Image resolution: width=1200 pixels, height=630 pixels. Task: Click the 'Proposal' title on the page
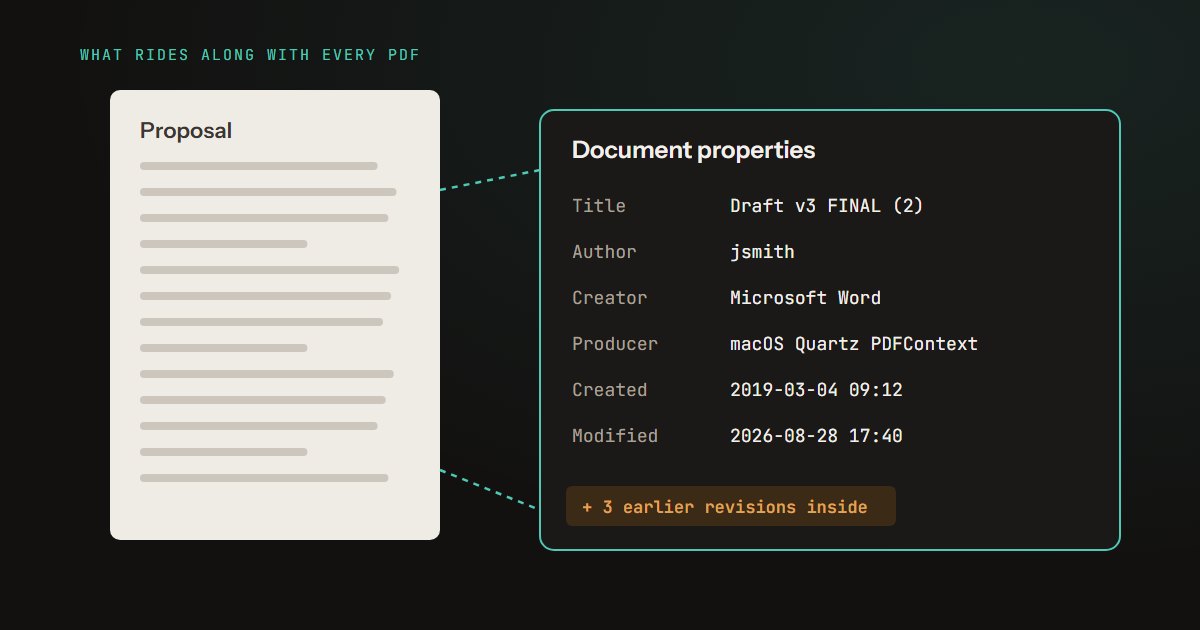pos(186,131)
